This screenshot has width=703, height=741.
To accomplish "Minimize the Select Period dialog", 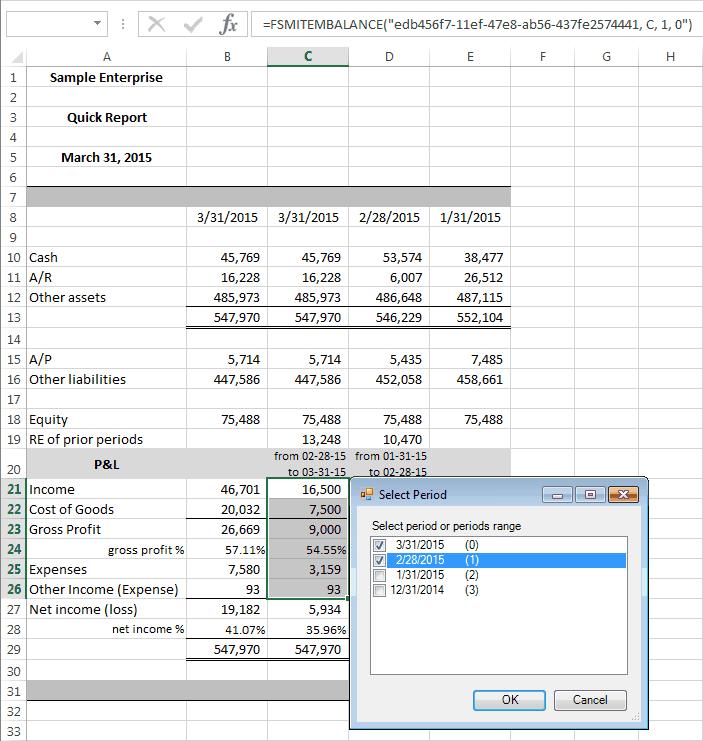I will [560, 495].
